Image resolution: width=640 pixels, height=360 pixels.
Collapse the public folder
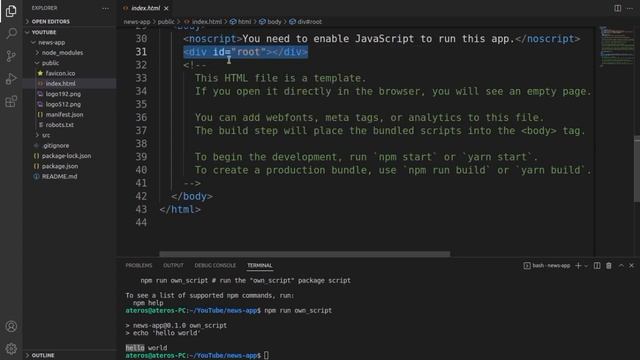coord(50,63)
